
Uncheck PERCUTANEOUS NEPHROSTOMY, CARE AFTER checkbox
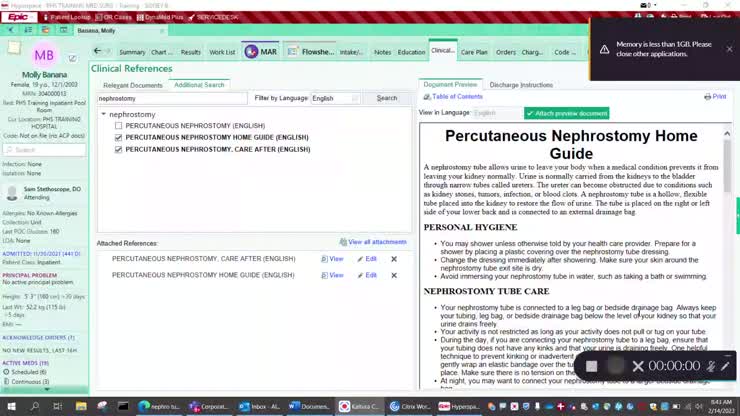(118, 149)
